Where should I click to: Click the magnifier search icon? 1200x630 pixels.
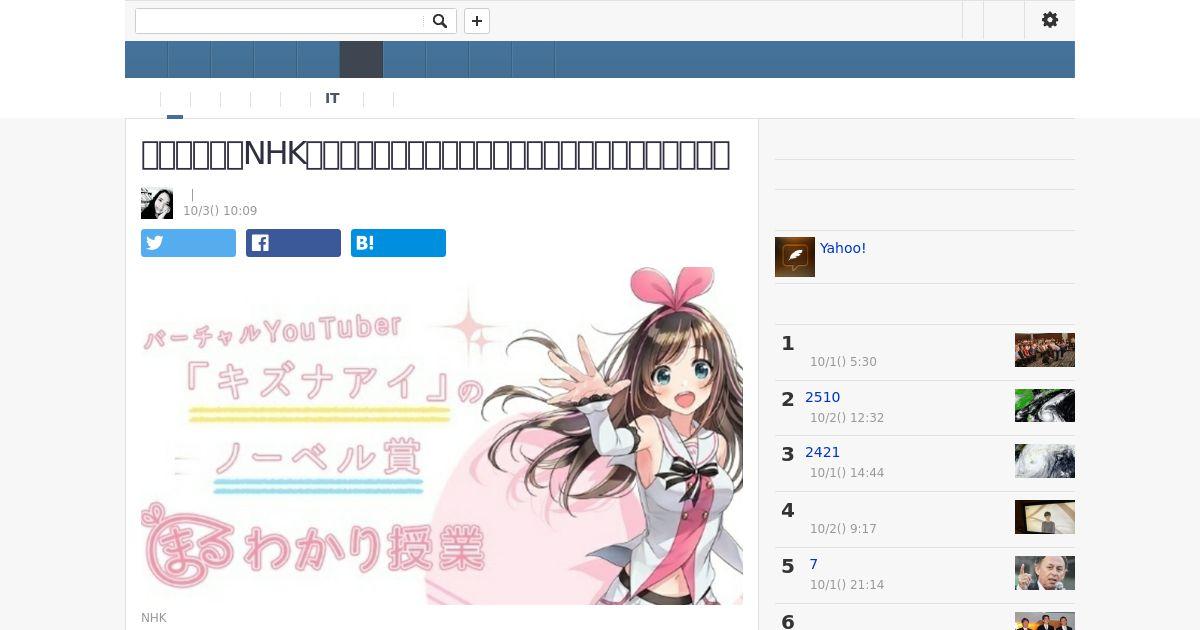(x=440, y=21)
